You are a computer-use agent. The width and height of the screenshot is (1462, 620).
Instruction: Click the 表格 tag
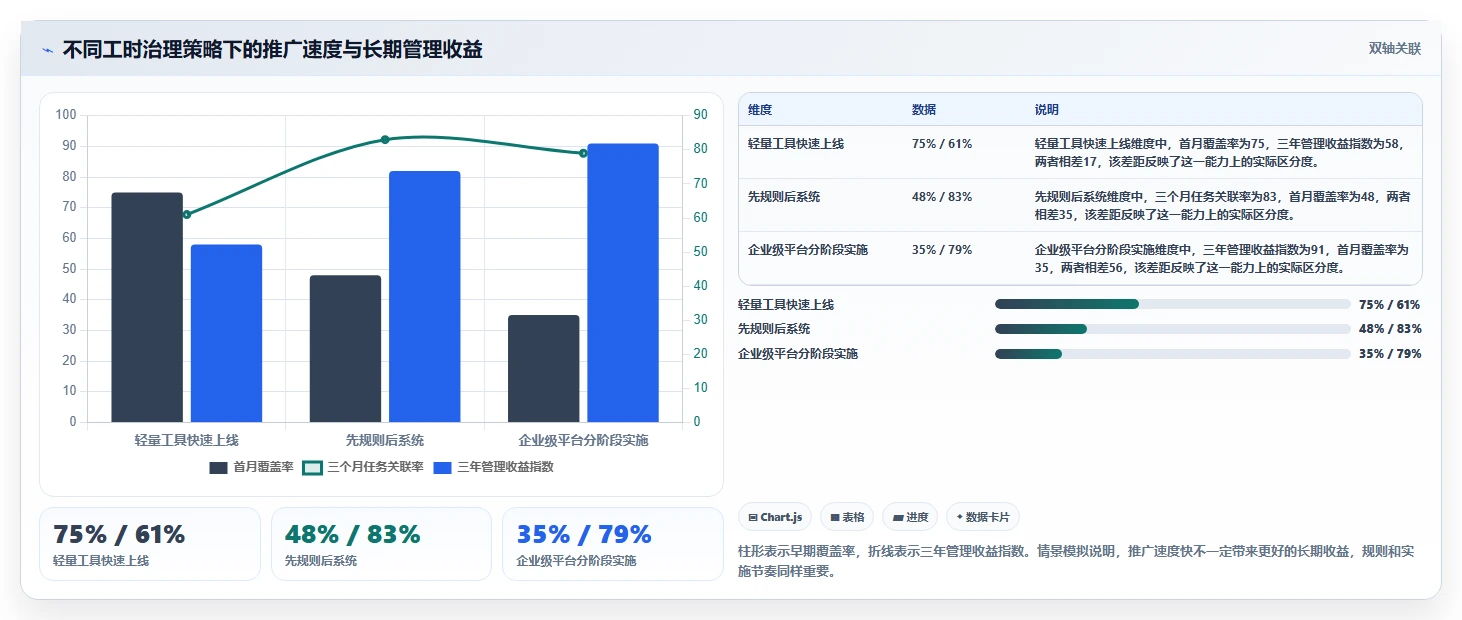click(847, 517)
